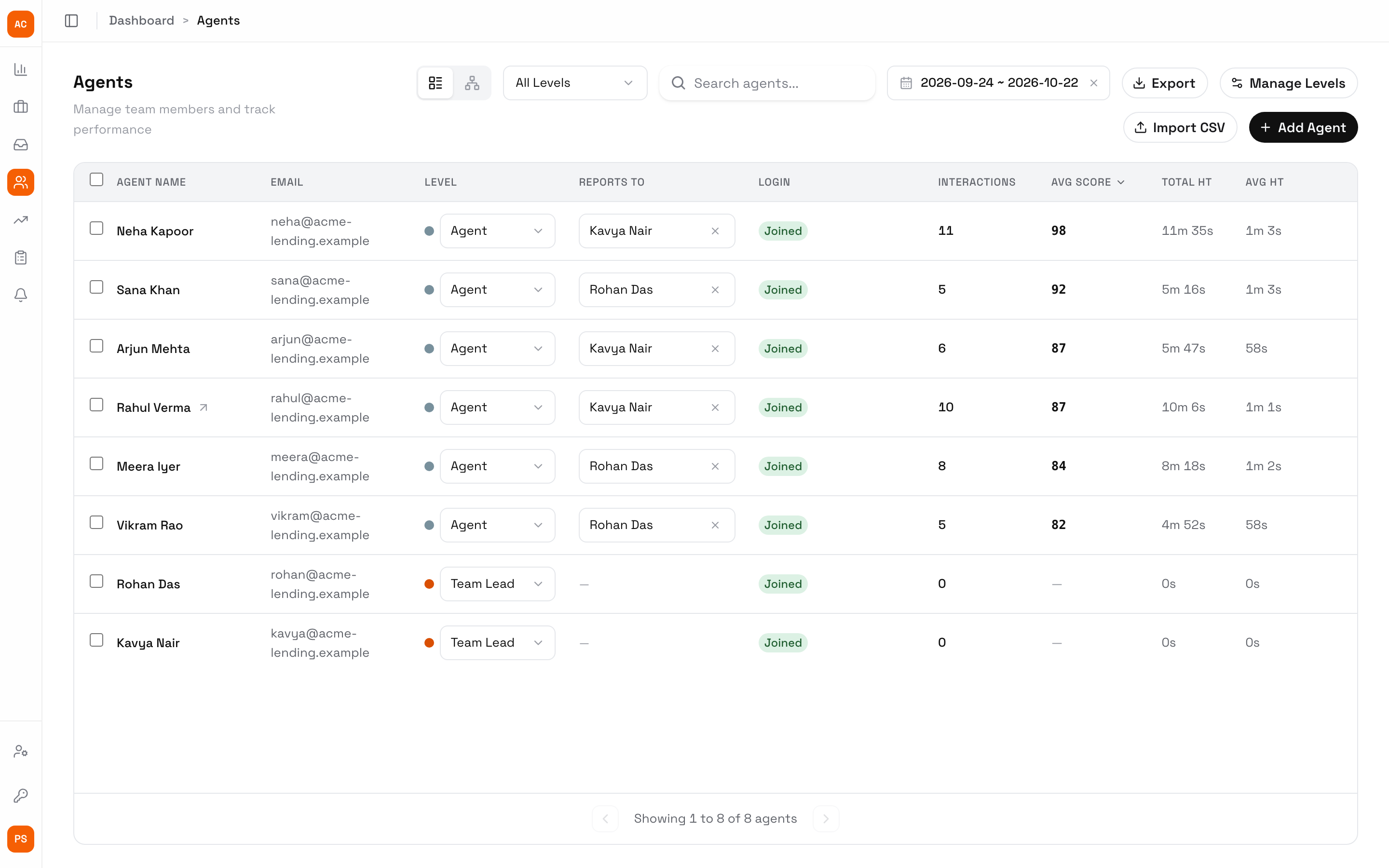This screenshot has height=868, width=1389.
Task: Switch to list view icon
Action: pos(436,82)
